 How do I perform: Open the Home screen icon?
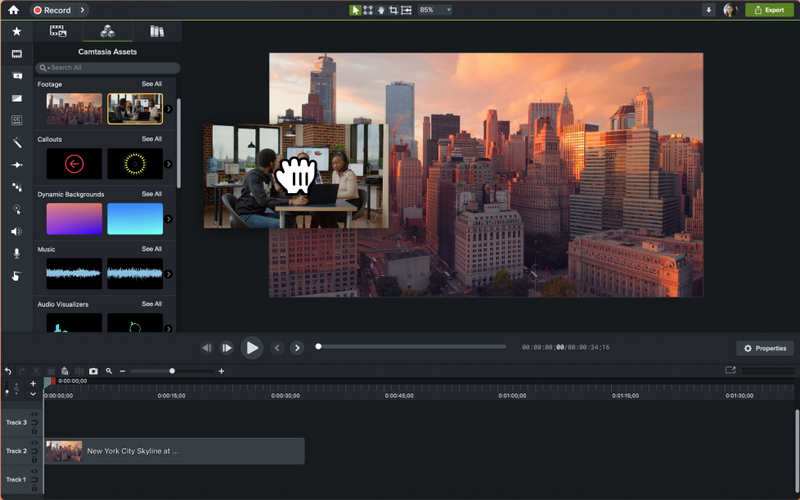[13, 10]
